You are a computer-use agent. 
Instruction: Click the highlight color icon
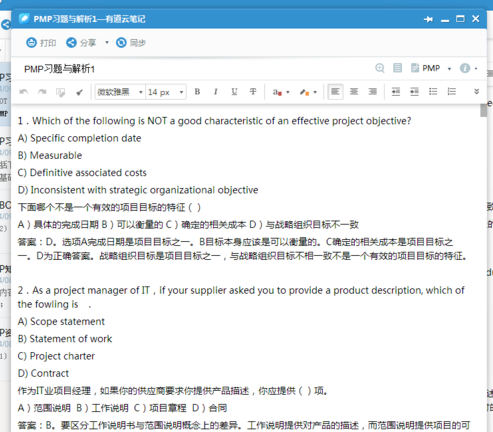(x=304, y=92)
